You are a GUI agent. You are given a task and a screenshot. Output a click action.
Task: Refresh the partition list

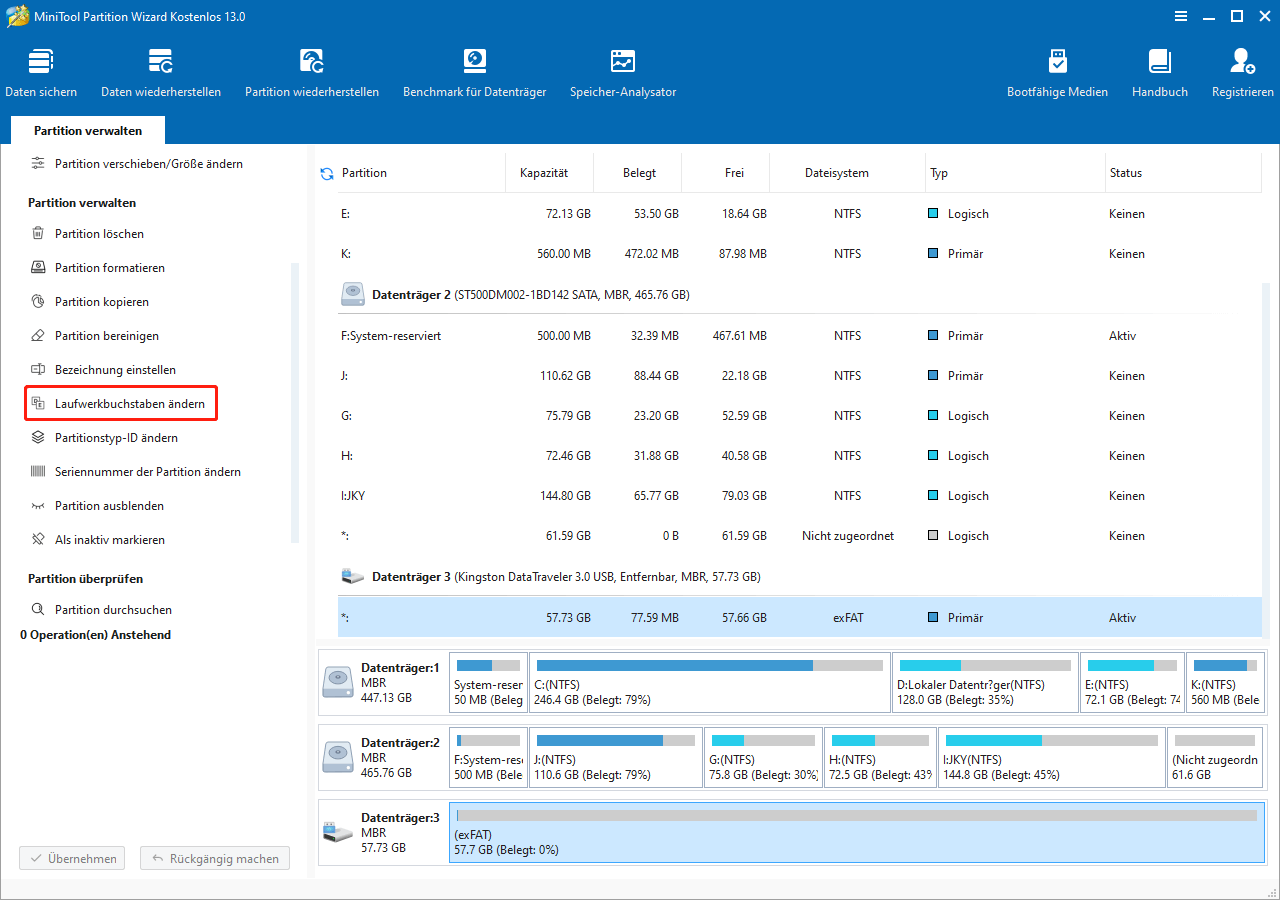[x=326, y=172]
